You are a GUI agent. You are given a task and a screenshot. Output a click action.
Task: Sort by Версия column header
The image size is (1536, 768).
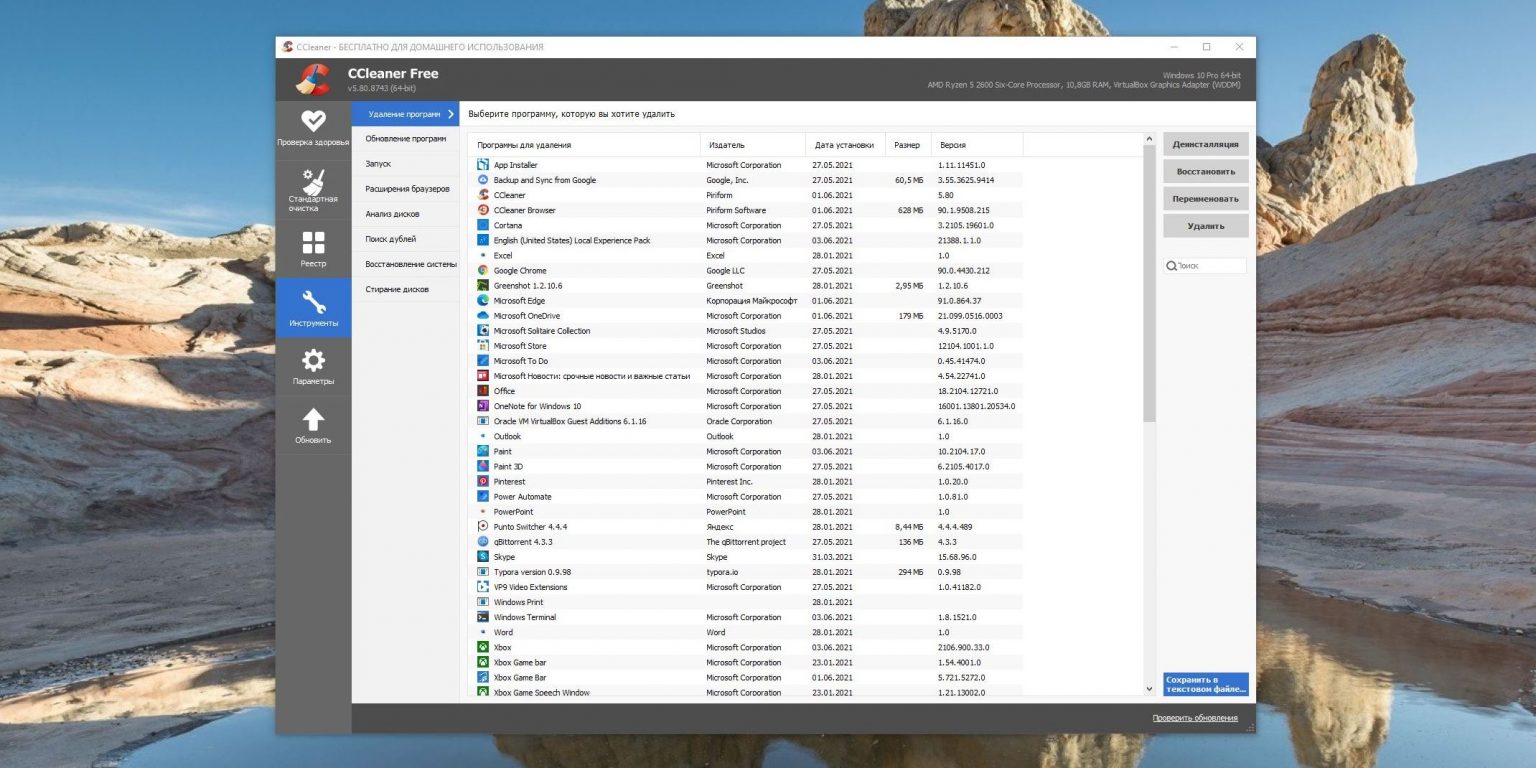tap(976, 145)
